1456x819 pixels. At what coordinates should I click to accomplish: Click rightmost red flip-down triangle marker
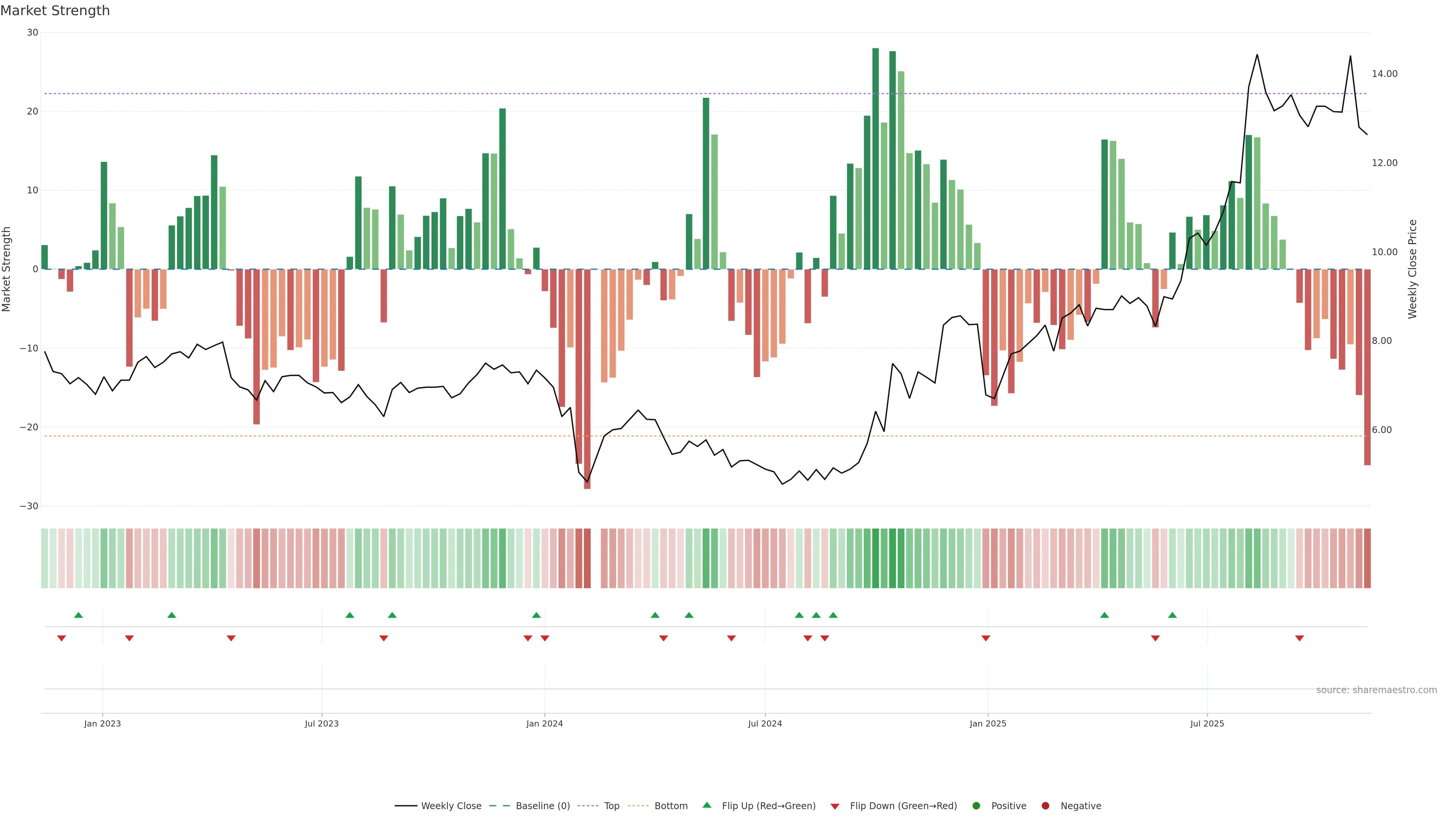click(x=1299, y=638)
